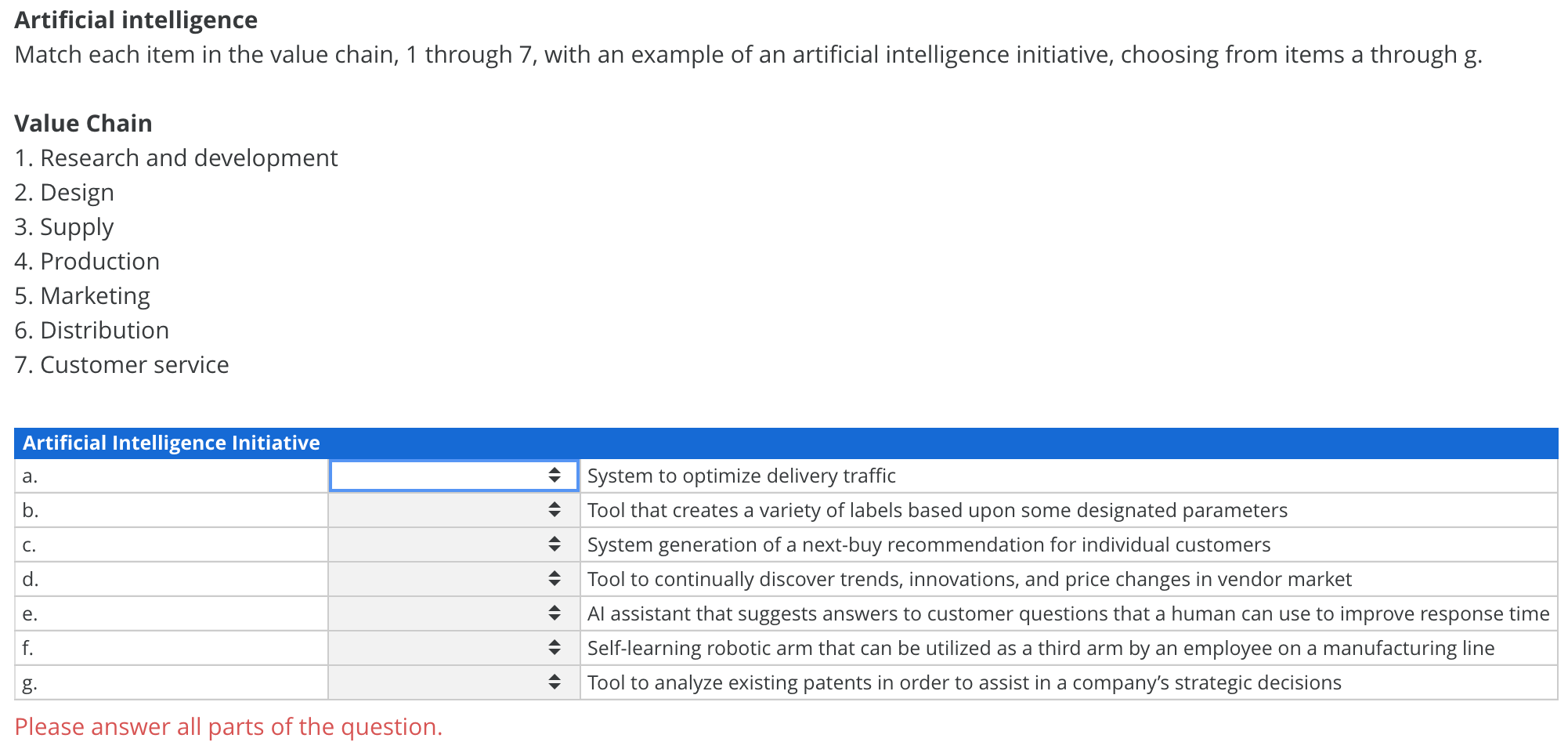Click the selector arrows beside the patent analysis row
The image size is (1568, 749).
[x=555, y=682]
